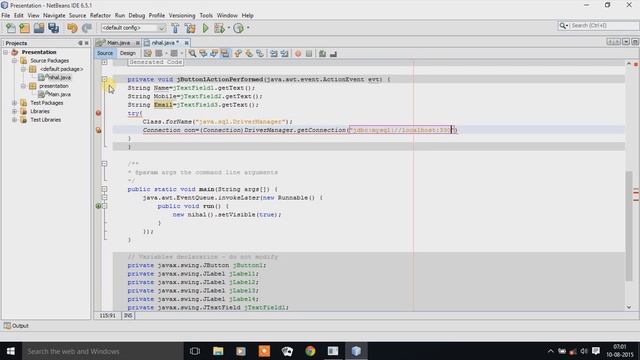
Task: Open the Output panel button
Action: pyautogui.click(x=16, y=326)
